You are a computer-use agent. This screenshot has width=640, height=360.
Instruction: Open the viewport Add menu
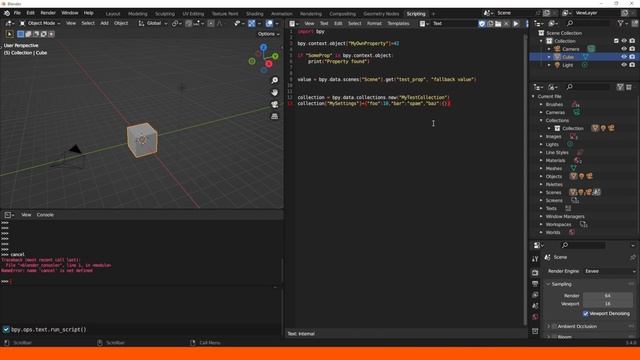click(104, 23)
